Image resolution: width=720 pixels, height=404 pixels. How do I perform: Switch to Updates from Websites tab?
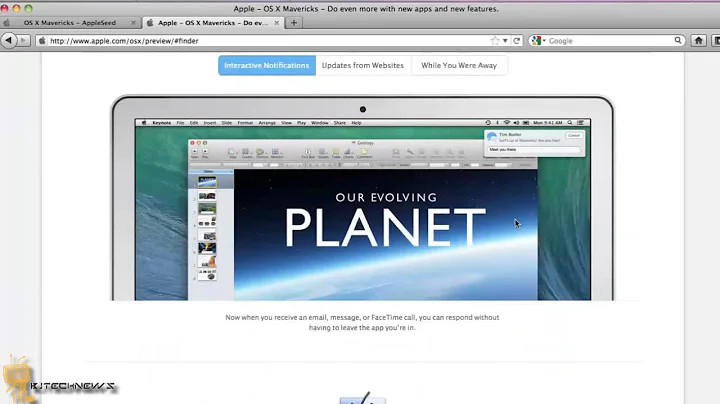(363, 65)
